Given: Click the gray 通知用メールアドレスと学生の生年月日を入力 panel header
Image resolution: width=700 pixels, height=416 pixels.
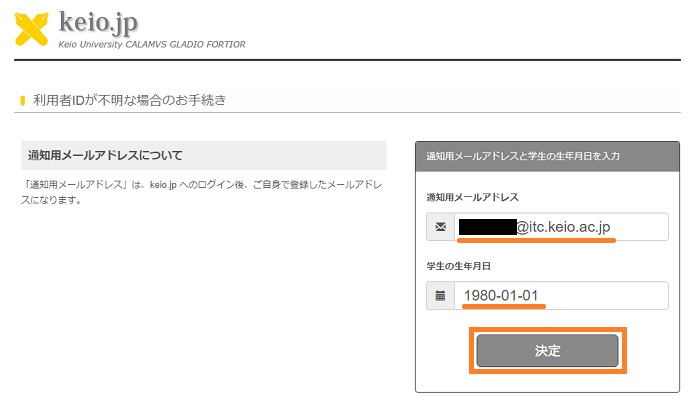Looking at the screenshot, I should 547,156.
